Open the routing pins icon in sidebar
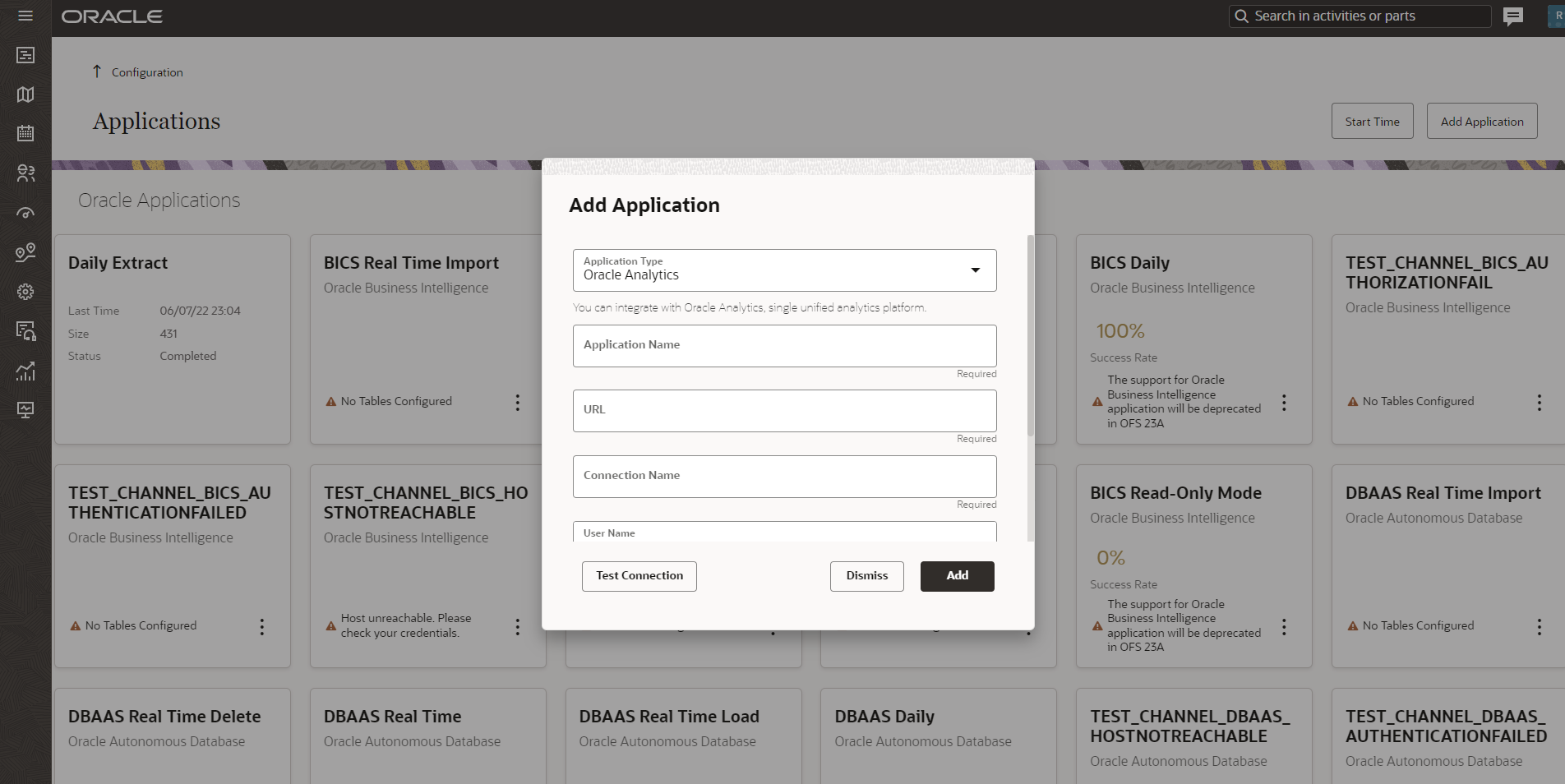The height and width of the screenshot is (784, 1565). coord(25,252)
